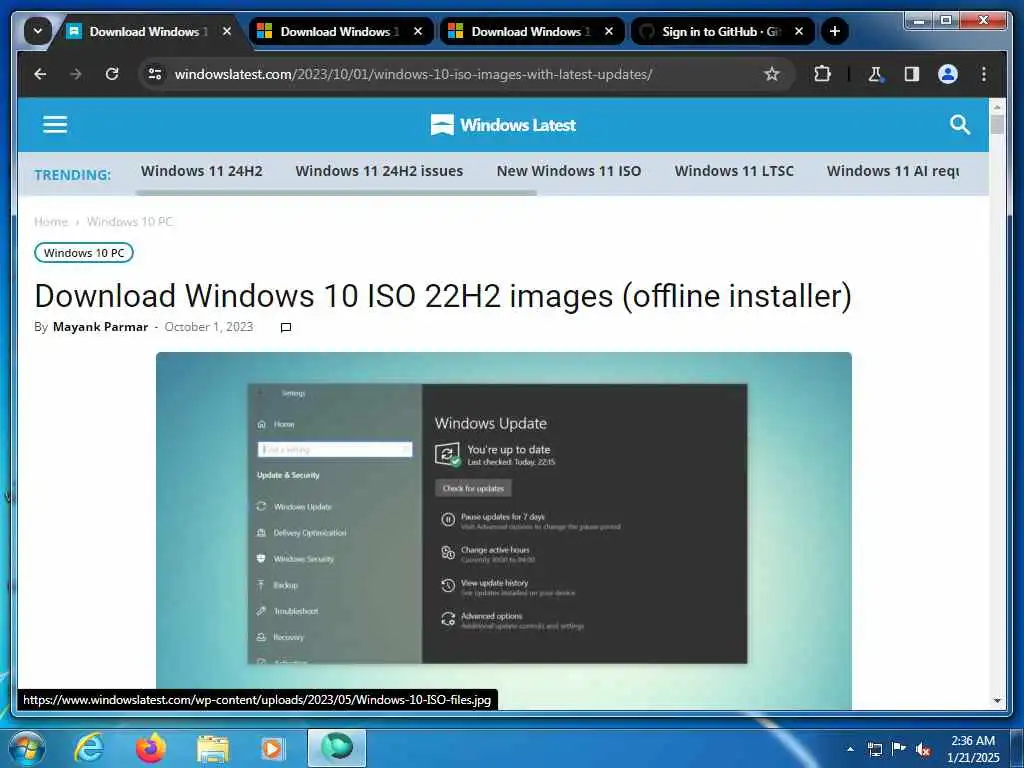Screen dimensions: 1024x768
Task: Open Action Center flag icon
Action: (x=899, y=749)
